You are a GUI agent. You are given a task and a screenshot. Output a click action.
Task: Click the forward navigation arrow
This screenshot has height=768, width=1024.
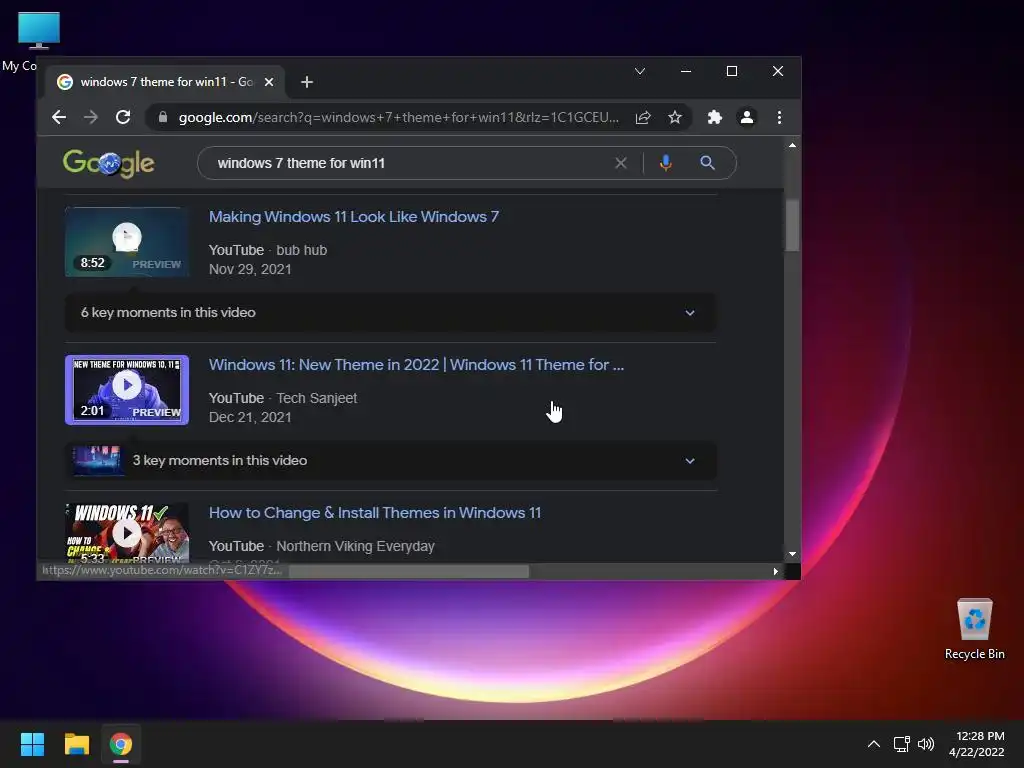[91, 118]
